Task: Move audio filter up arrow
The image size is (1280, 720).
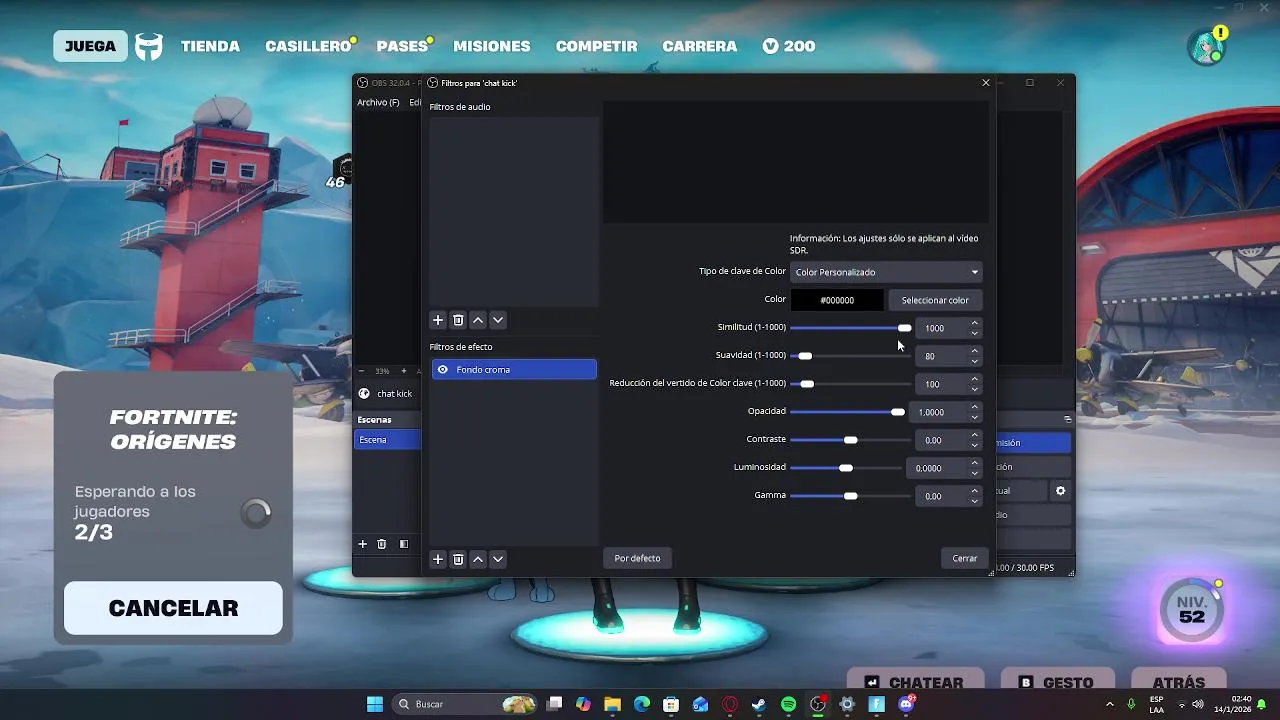Action: click(x=478, y=320)
